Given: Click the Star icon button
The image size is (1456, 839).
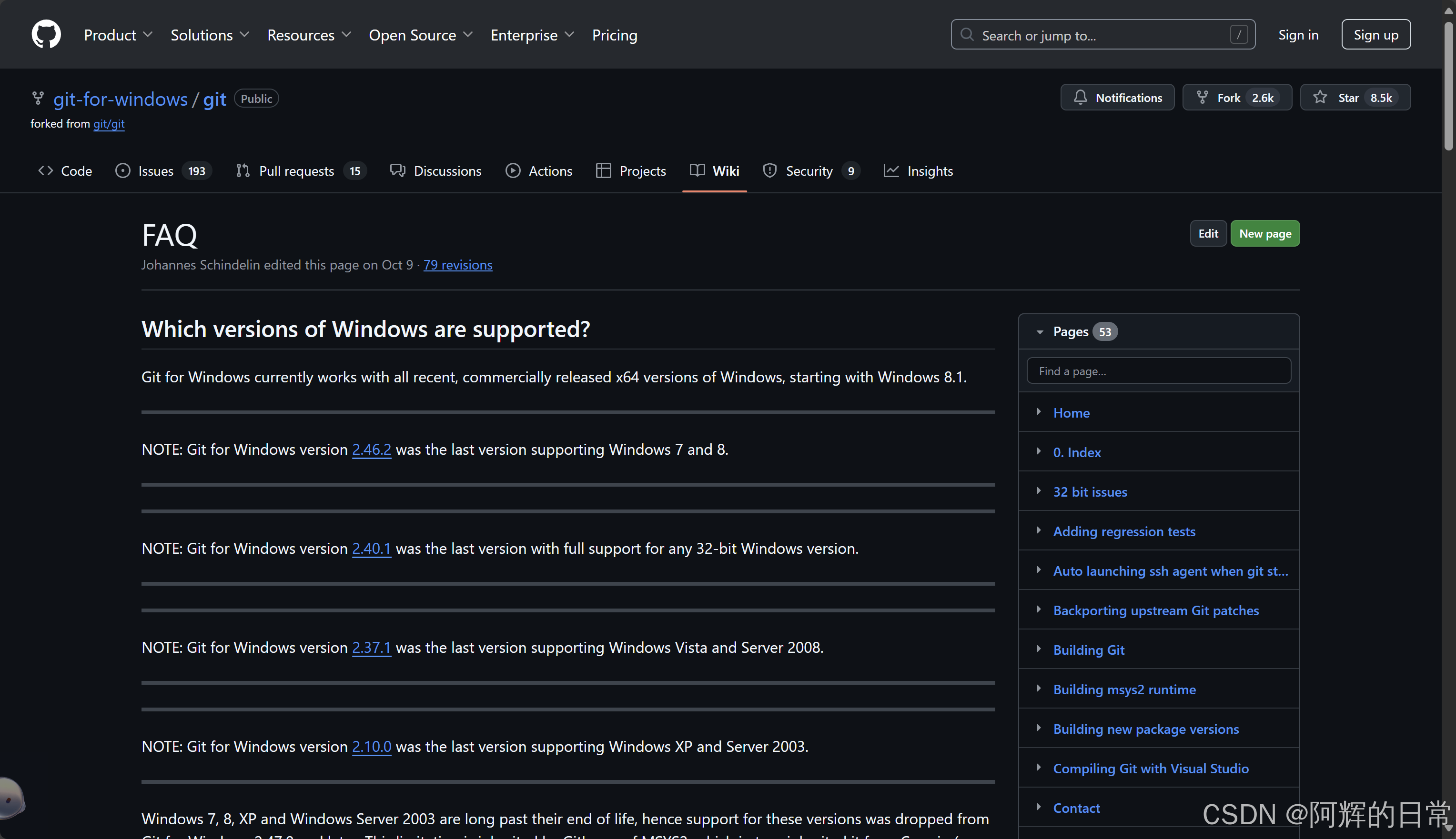Looking at the screenshot, I should point(1320,98).
